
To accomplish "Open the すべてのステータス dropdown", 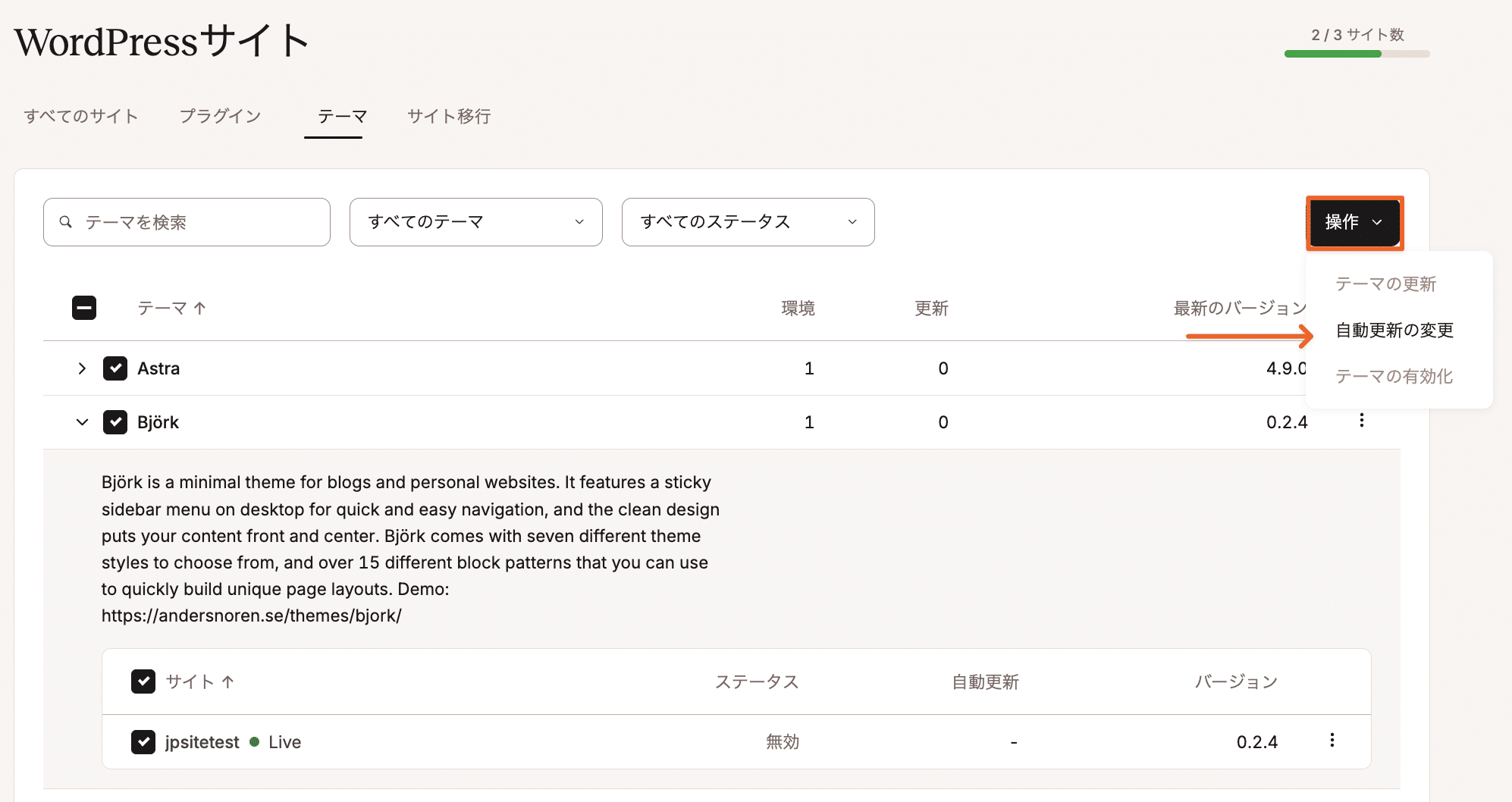I will (x=748, y=222).
